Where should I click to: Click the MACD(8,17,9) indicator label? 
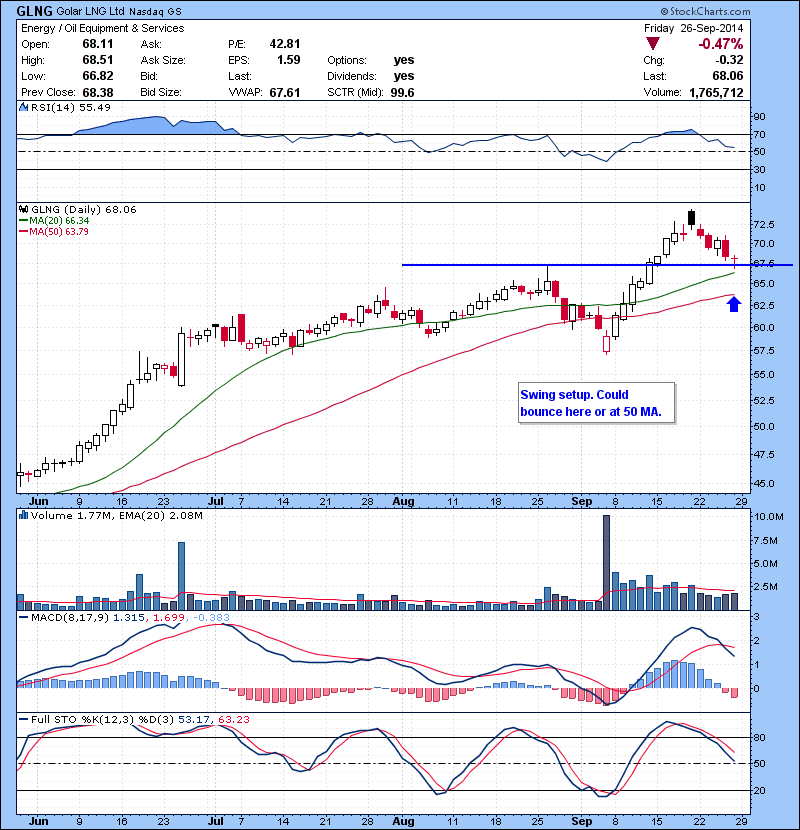(71, 618)
